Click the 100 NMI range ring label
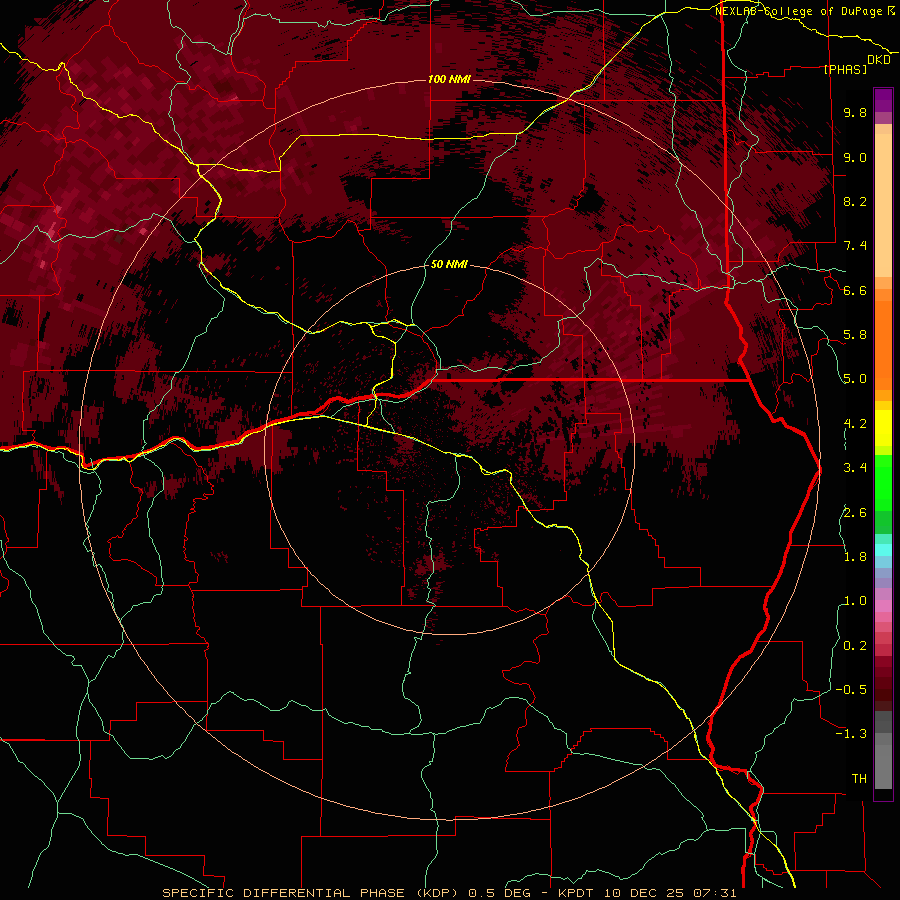 pos(449,79)
